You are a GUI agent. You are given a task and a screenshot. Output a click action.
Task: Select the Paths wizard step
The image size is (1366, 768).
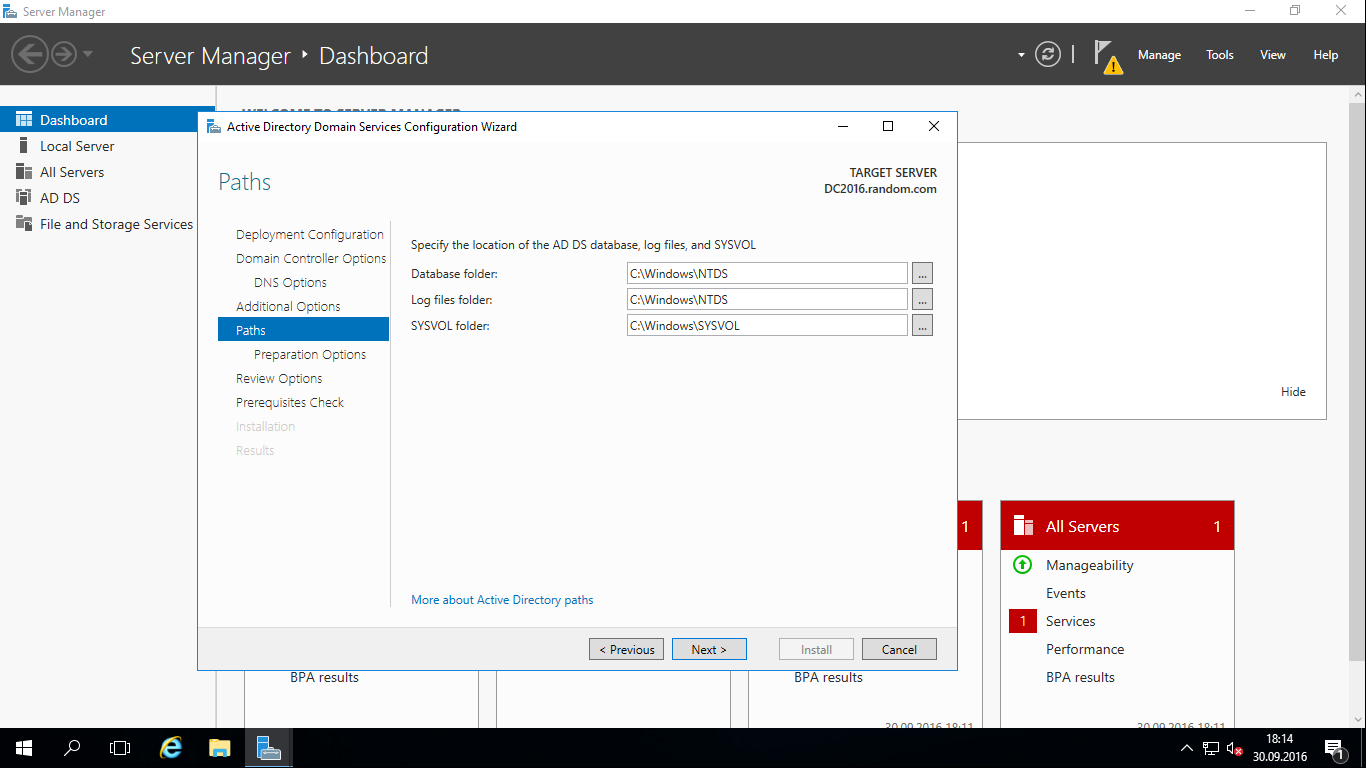[x=303, y=330]
